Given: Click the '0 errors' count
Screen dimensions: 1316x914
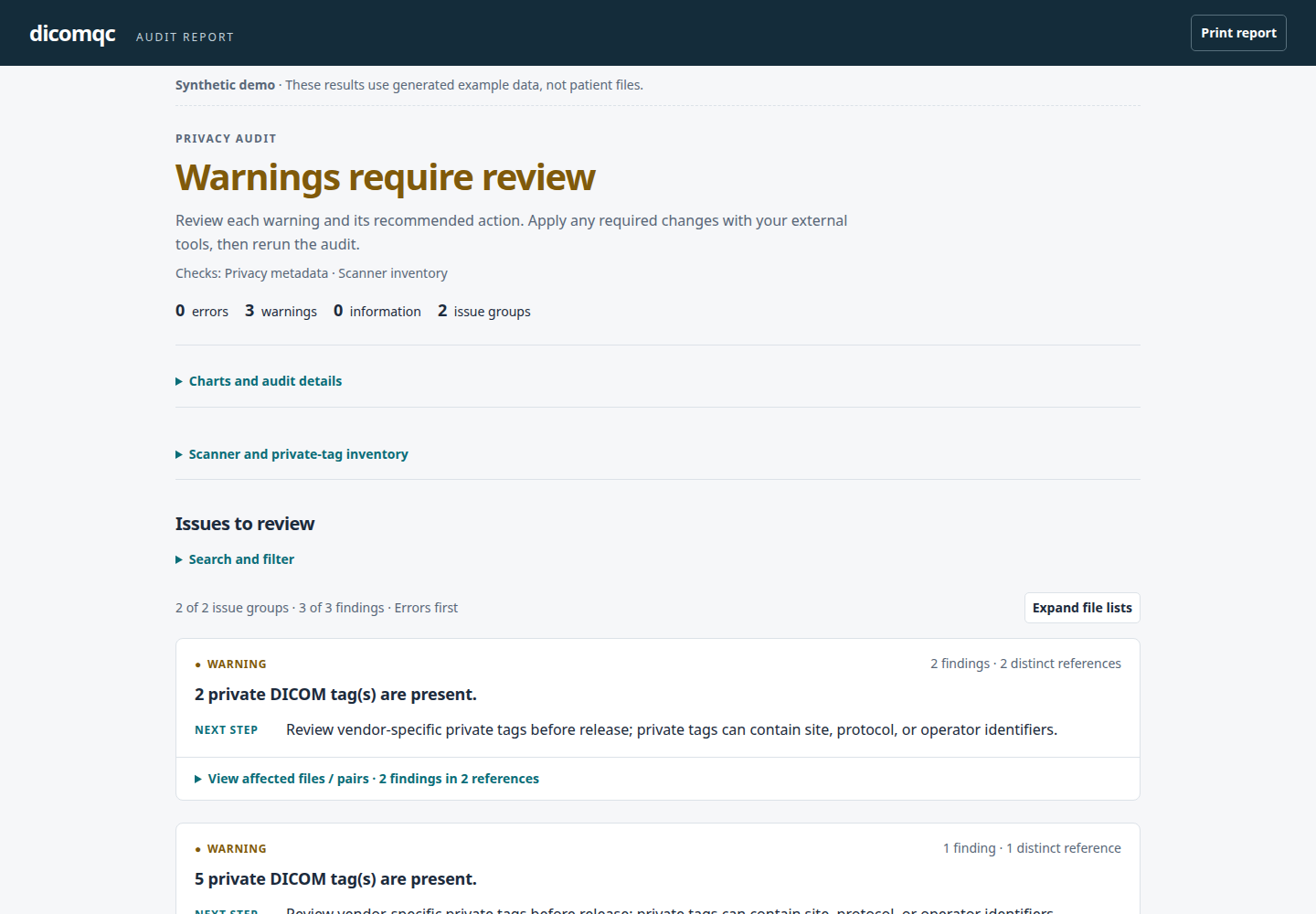Looking at the screenshot, I should pyautogui.click(x=202, y=312).
